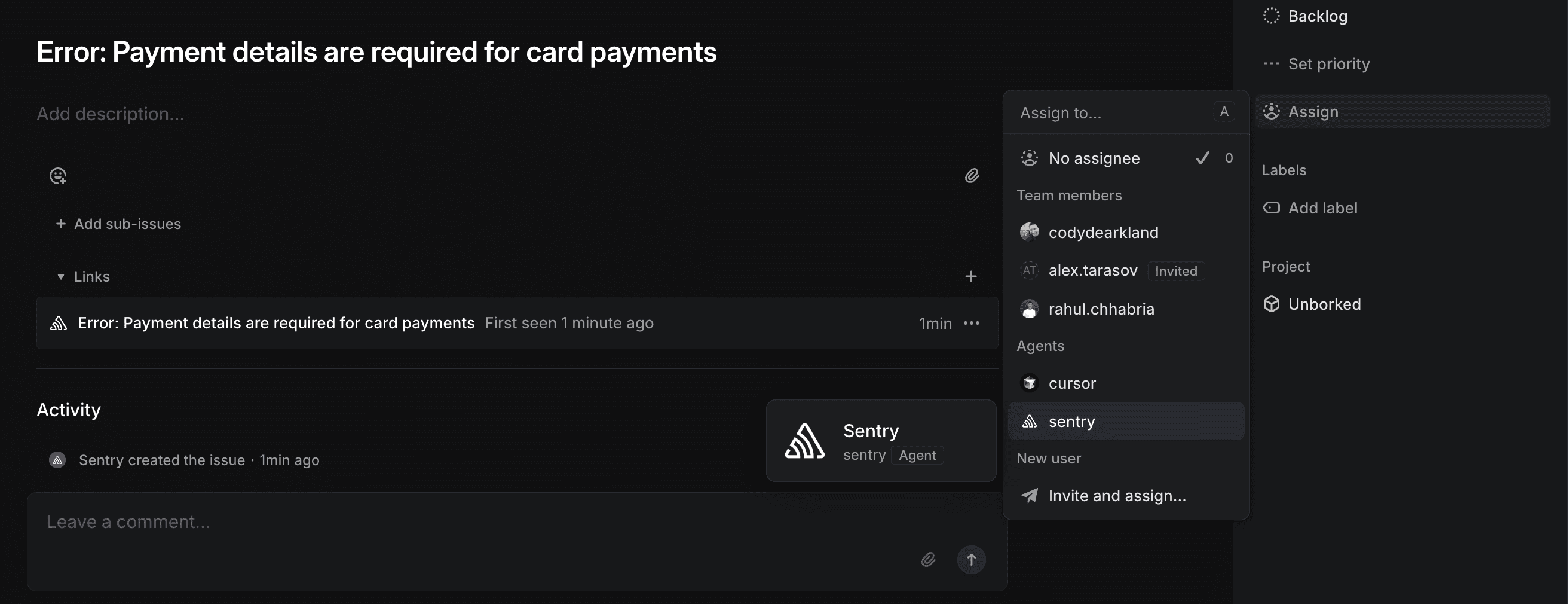The width and height of the screenshot is (1568, 604).
Task: Open the add reaction emoji icon
Action: click(58, 176)
